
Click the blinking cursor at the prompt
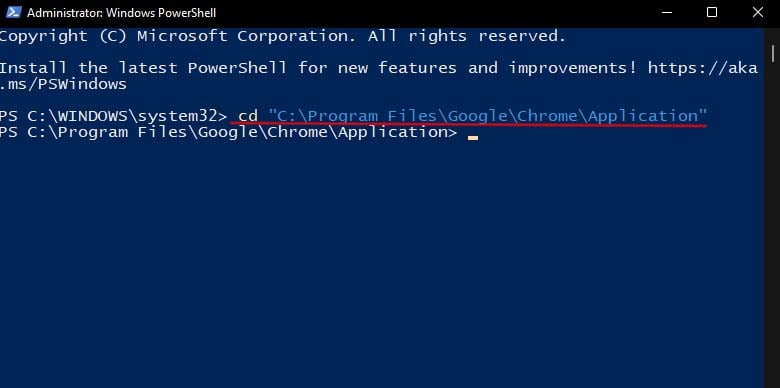click(x=473, y=138)
